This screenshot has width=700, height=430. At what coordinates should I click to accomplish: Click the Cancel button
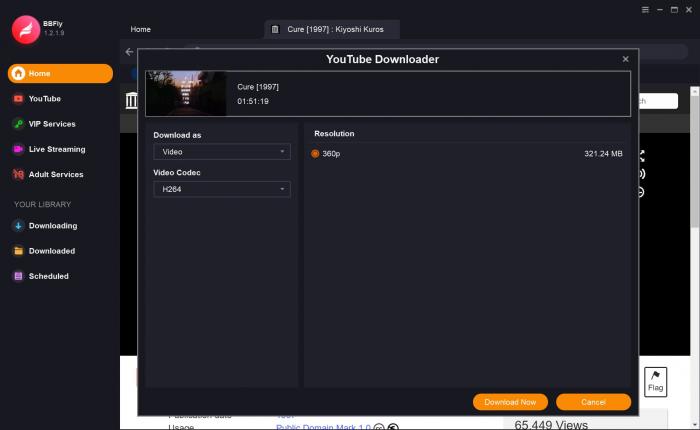(593, 402)
